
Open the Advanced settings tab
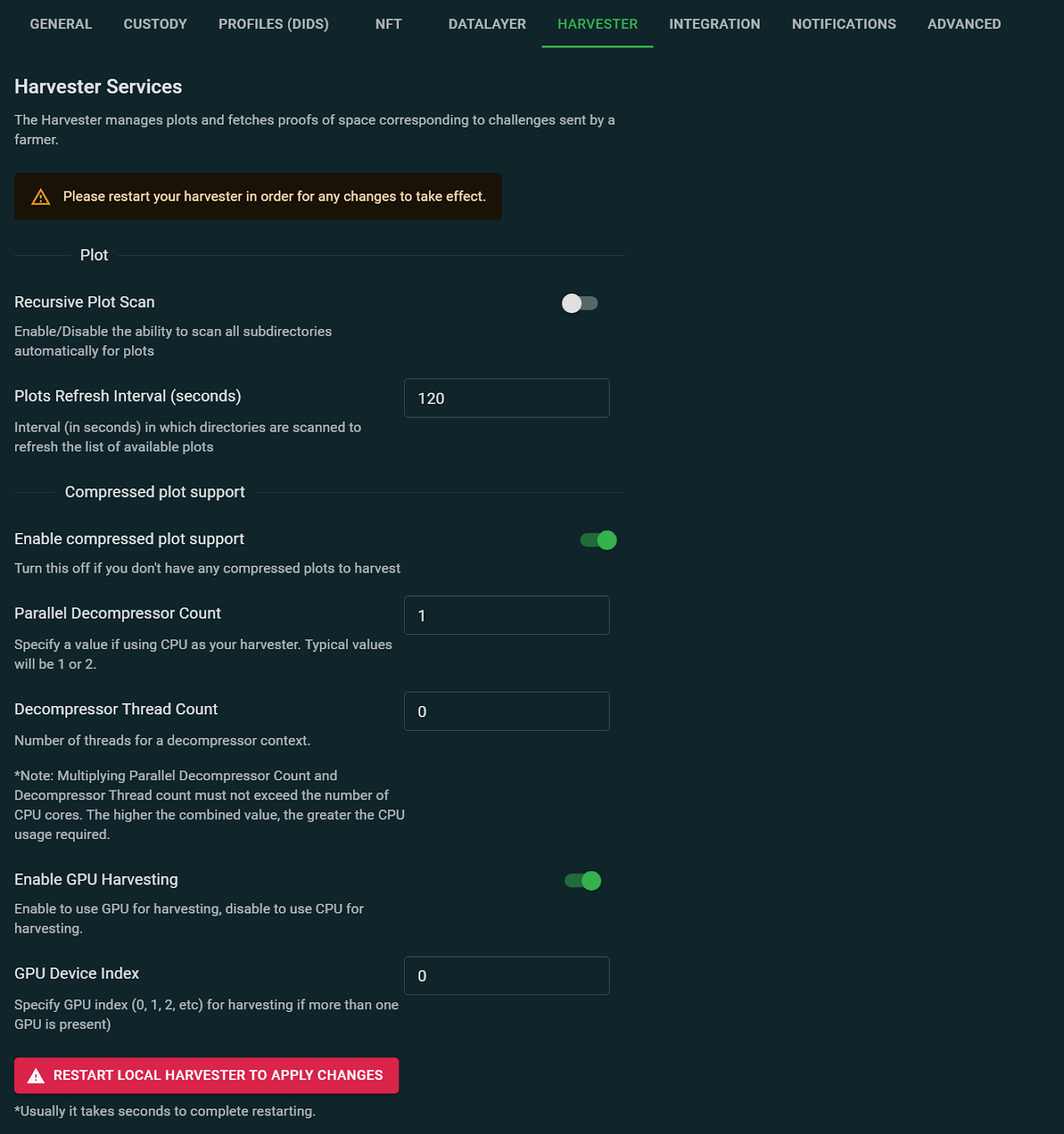pos(964,24)
